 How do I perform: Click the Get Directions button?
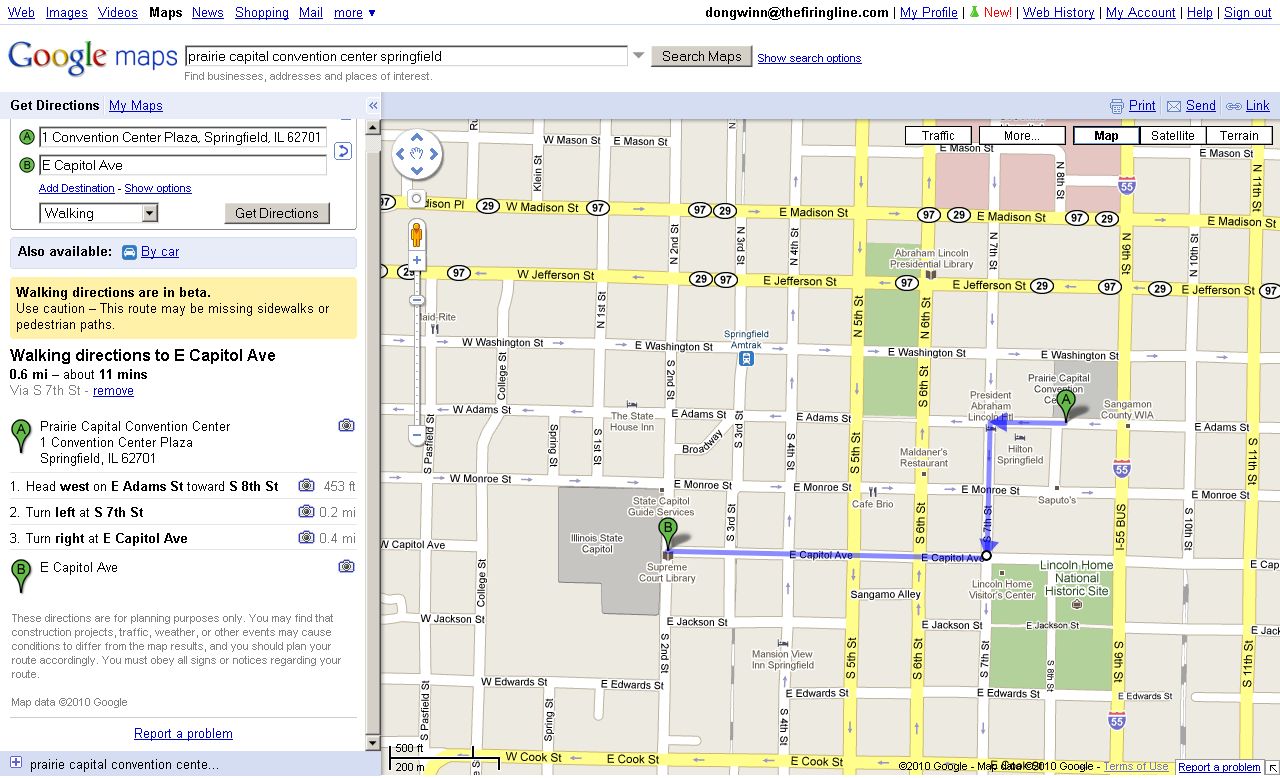pos(276,213)
